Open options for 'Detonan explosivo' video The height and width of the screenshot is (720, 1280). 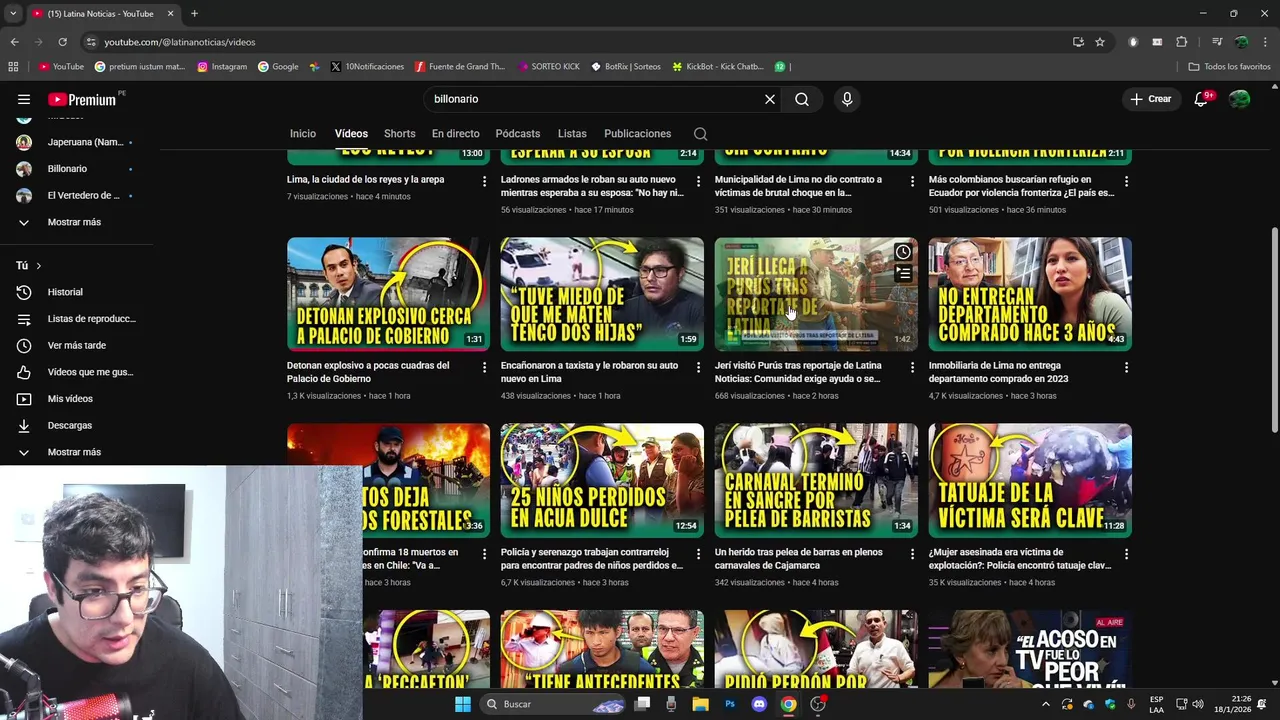pyautogui.click(x=484, y=367)
